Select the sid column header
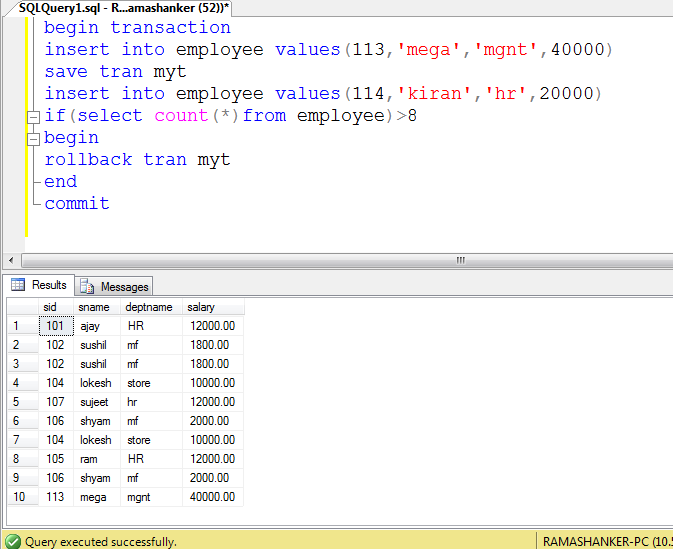This screenshot has width=673, height=549. click(56, 307)
